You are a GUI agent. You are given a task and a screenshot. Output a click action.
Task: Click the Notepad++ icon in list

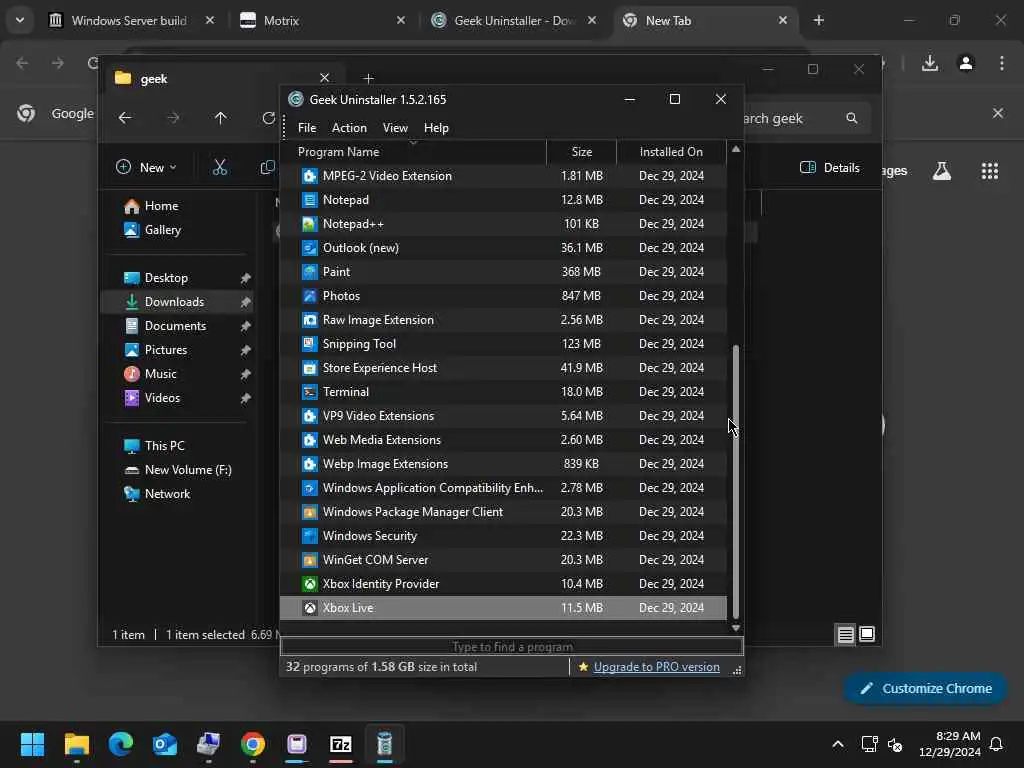tap(310, 224)
